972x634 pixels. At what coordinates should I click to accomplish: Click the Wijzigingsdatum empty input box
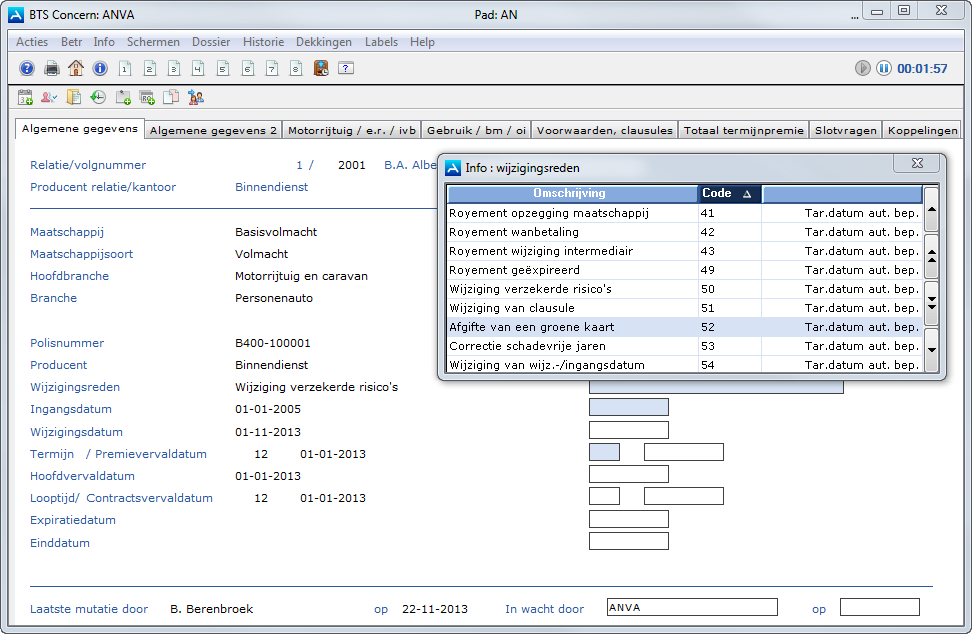click(628, 430)
